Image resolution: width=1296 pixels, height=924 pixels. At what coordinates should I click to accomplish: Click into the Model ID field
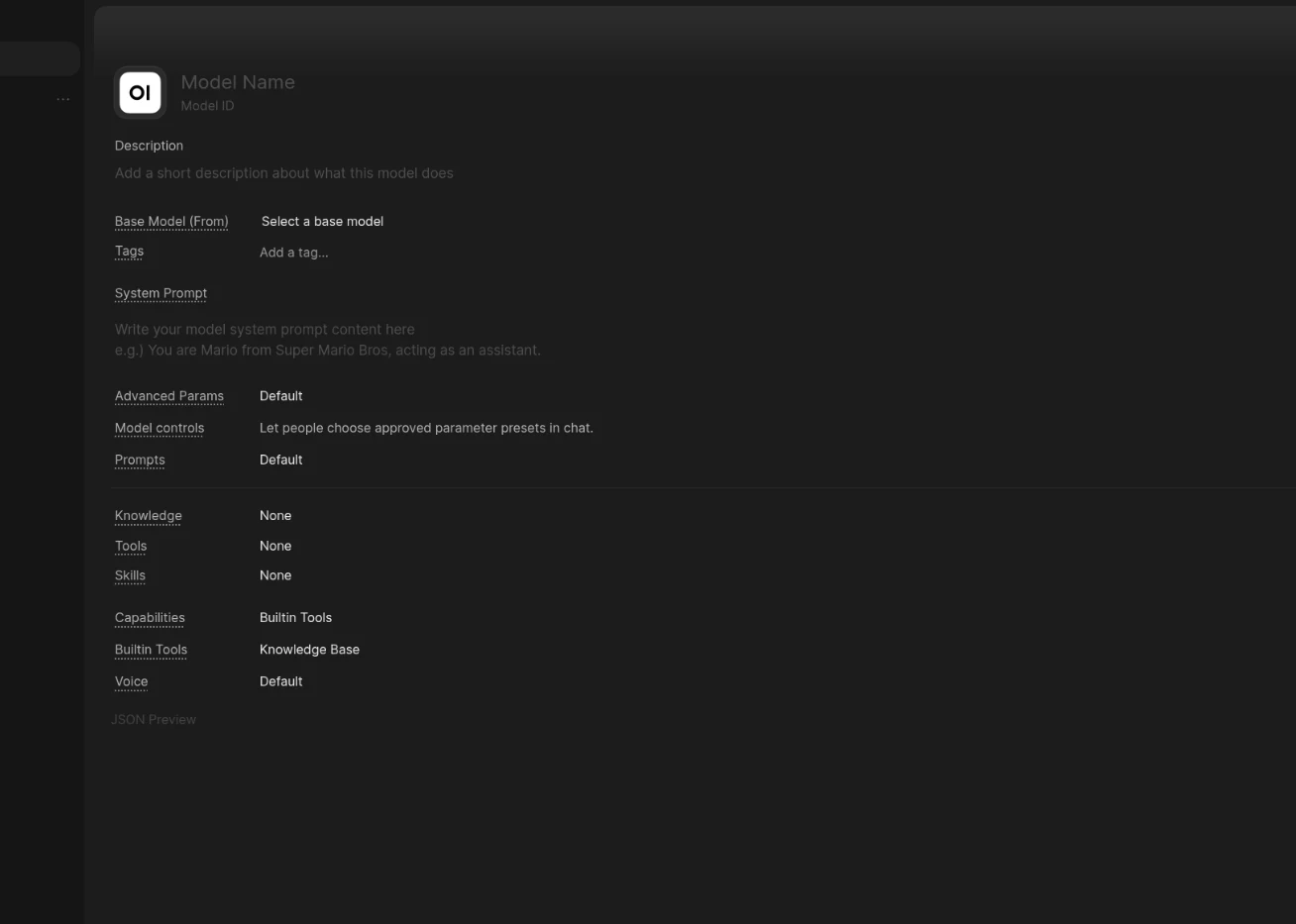pyautogui.click(x=207, y=106)
